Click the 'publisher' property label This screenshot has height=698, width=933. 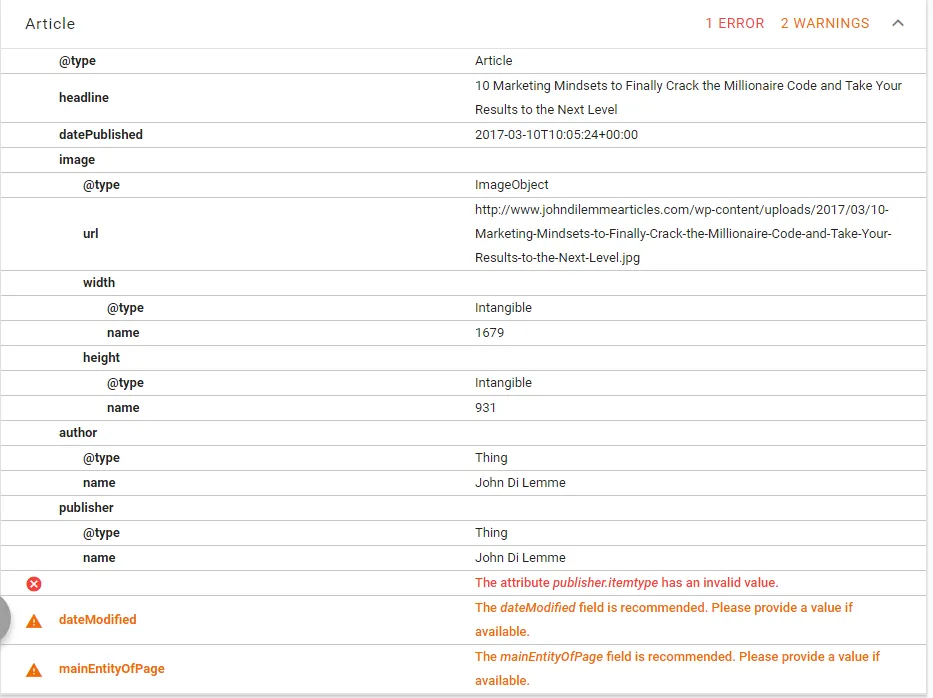pyautogui.click(x=86, y=508)
